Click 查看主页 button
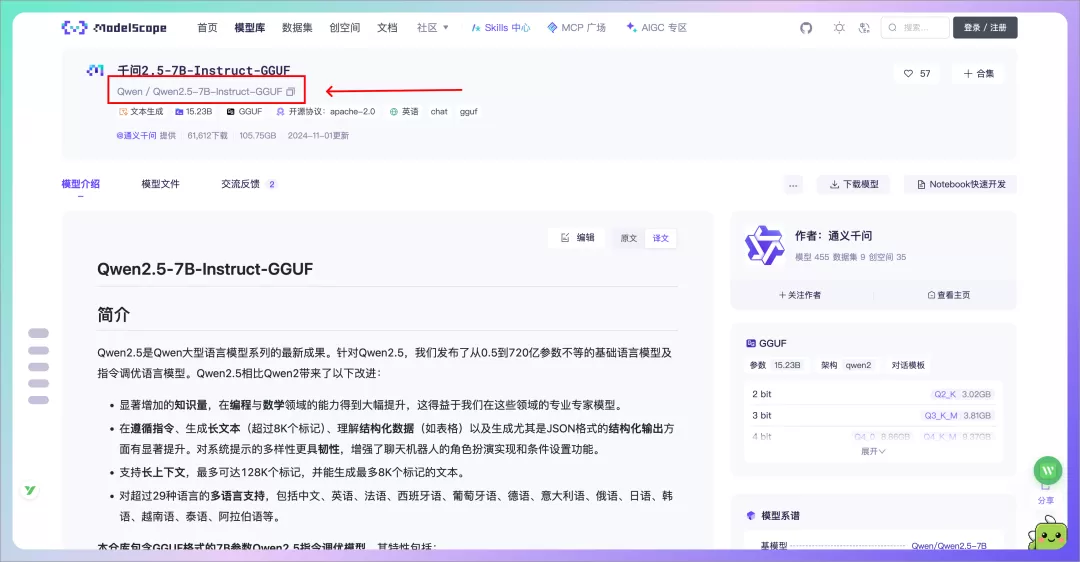This screenshot has width=1080, height=562. 948,295
